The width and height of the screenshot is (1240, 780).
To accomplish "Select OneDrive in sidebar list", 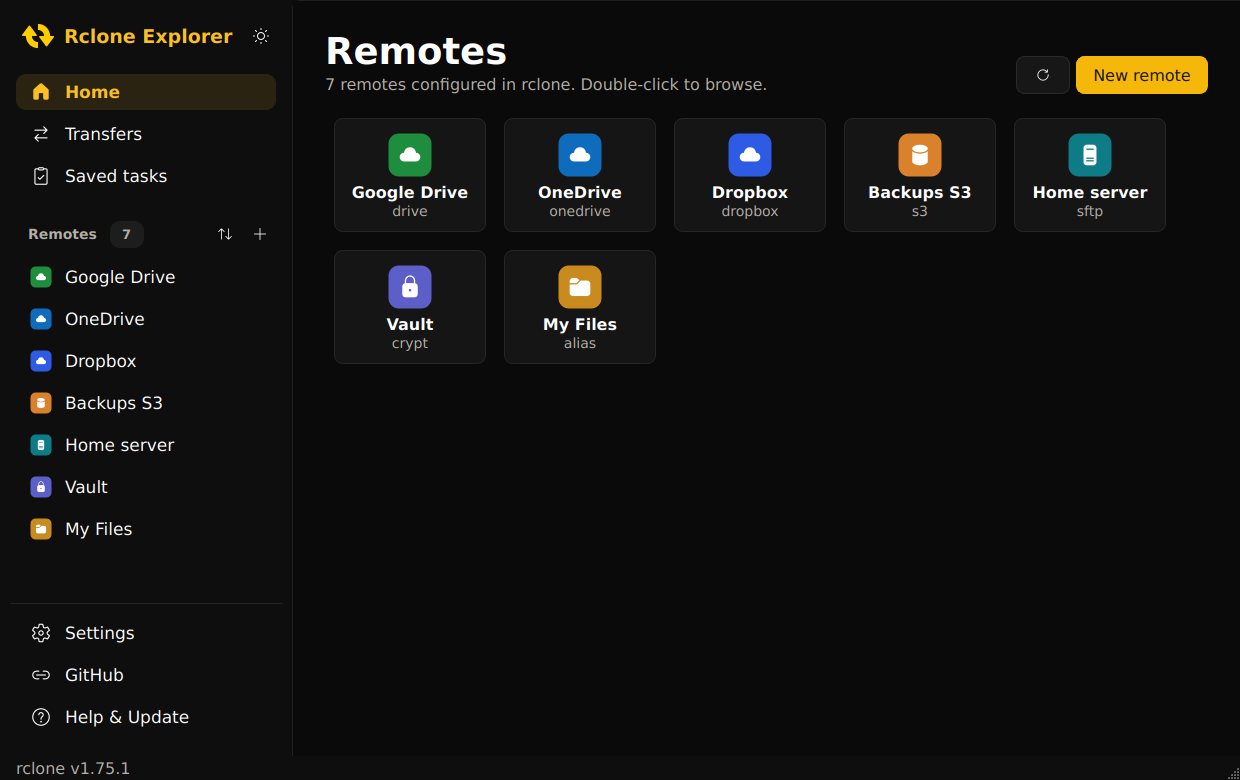I will pos(146,319).
